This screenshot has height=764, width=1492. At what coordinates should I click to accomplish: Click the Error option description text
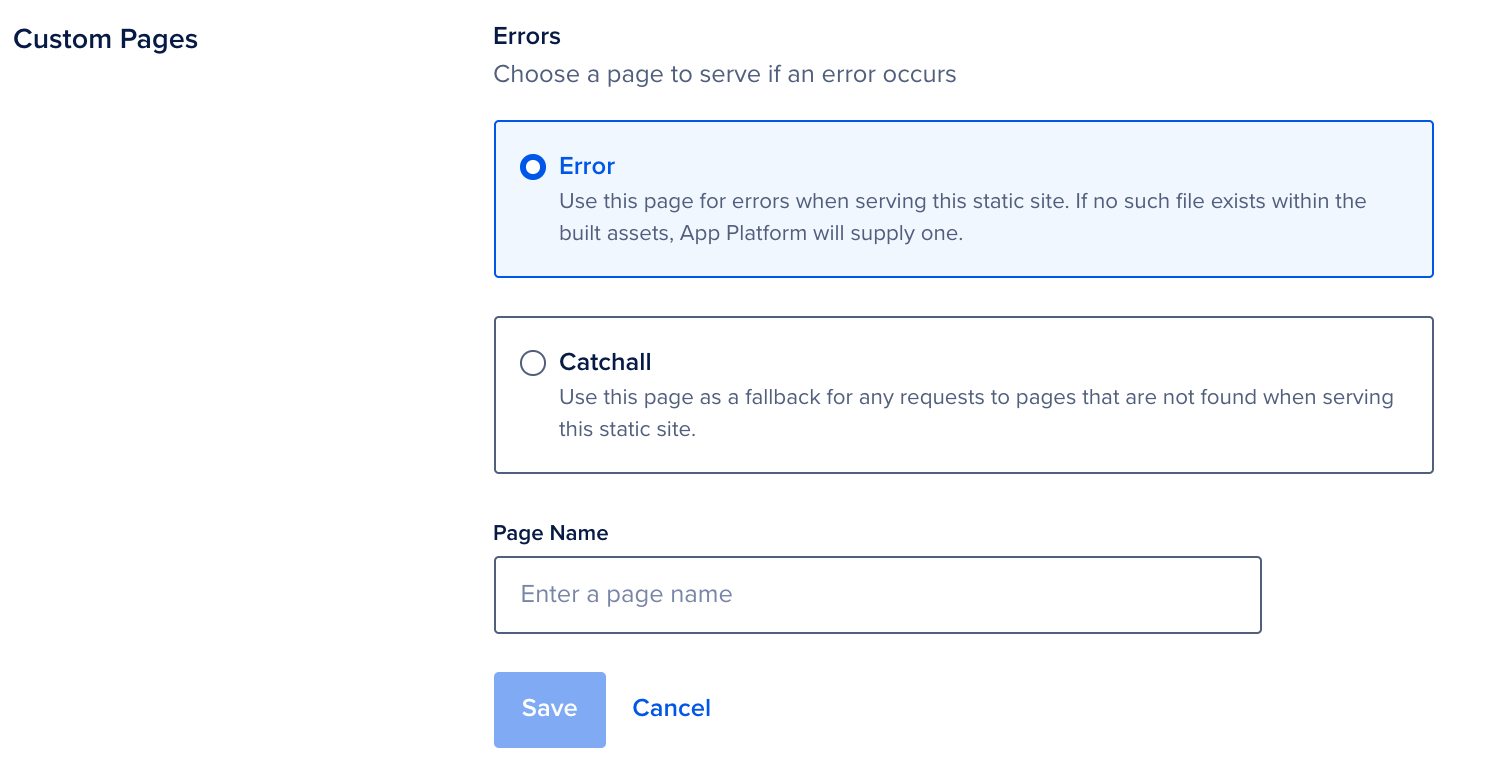click(963, 217)
